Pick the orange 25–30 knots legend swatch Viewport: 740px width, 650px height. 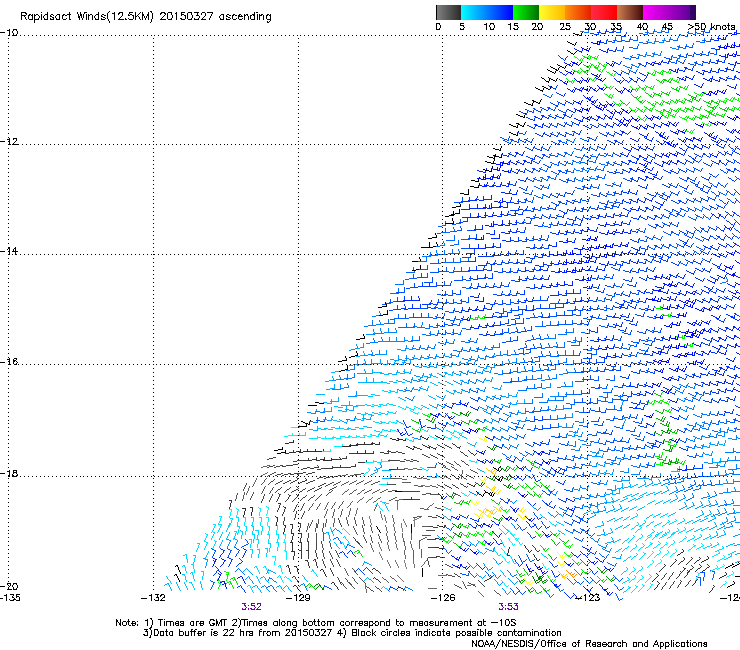pos(578,12)
